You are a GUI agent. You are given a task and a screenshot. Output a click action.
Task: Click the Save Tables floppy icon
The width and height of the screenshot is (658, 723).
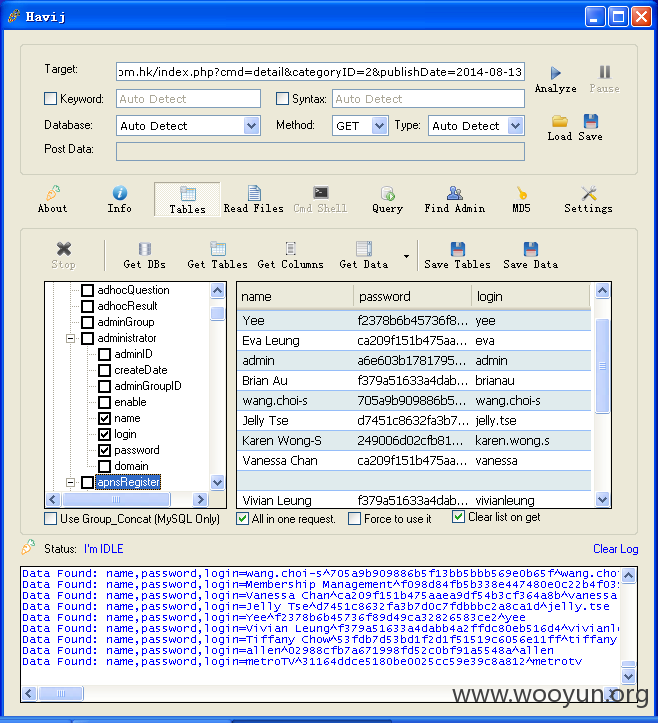[x=457, y=249]
